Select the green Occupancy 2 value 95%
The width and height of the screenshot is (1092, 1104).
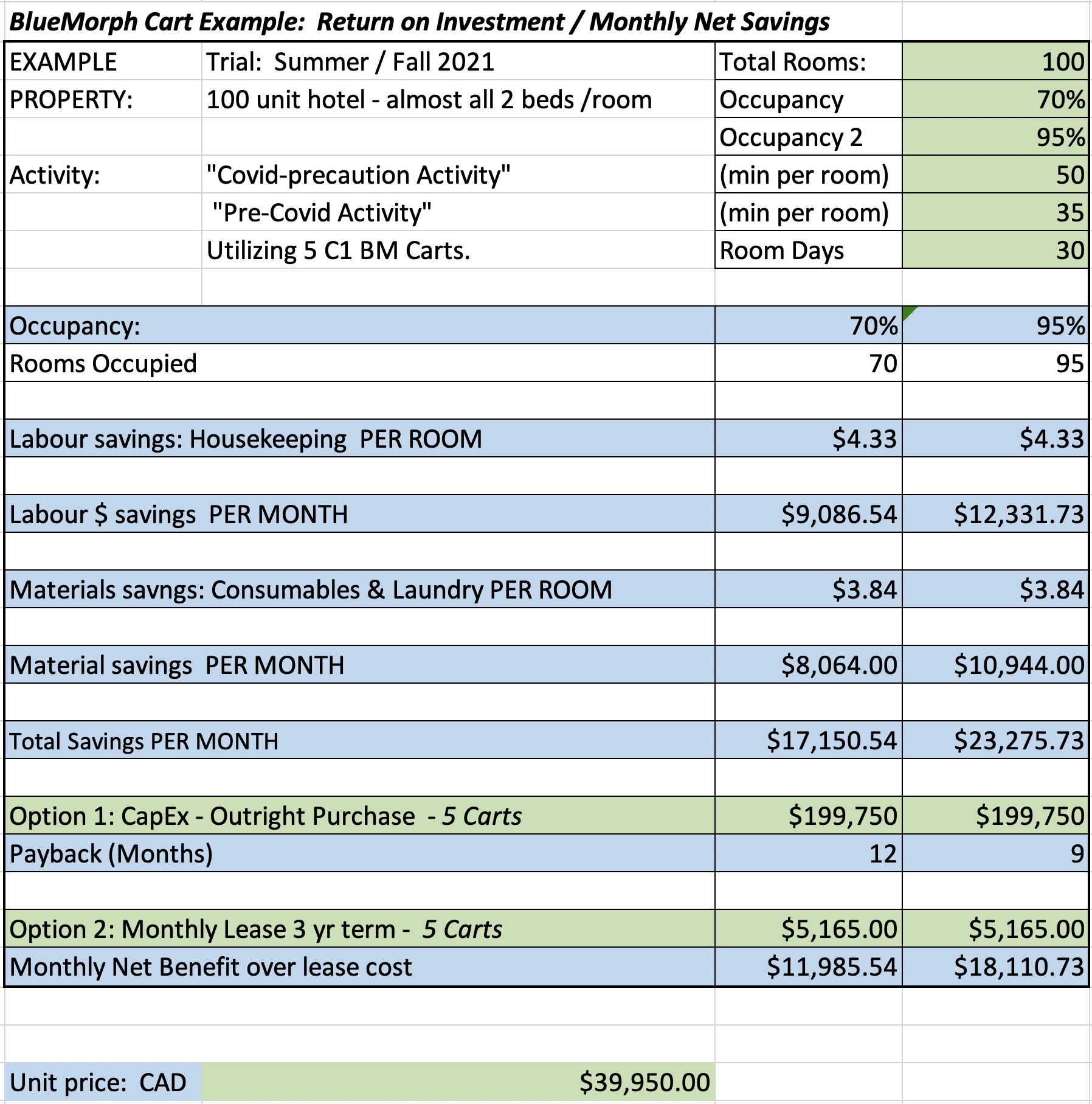pyautogui.click(x=995, y=137)
